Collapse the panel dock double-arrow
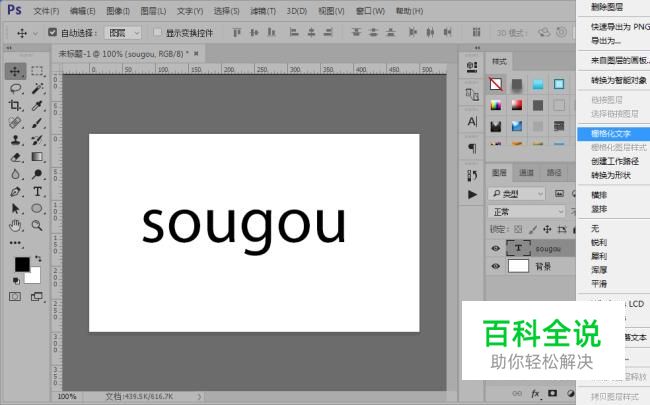The width and height of the screenshot is (650, 405). point(477,48)
